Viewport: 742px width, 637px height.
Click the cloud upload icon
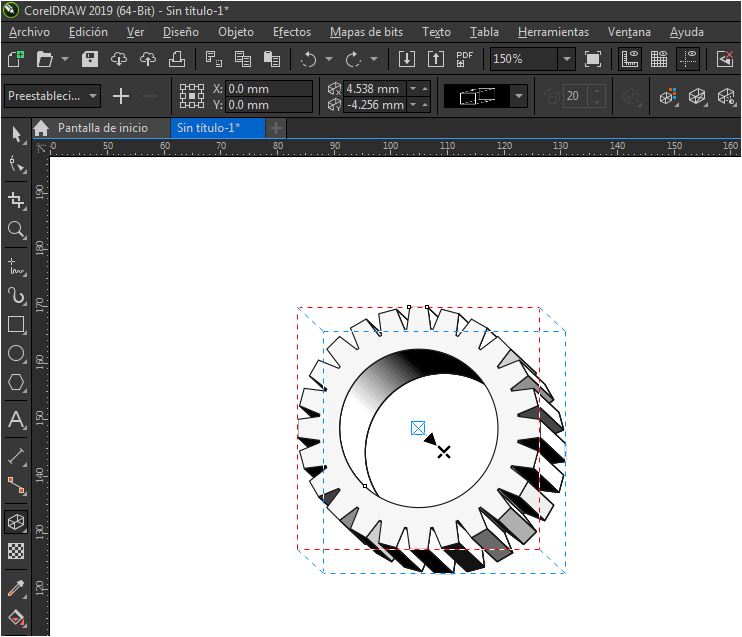(x=148, y=59)
